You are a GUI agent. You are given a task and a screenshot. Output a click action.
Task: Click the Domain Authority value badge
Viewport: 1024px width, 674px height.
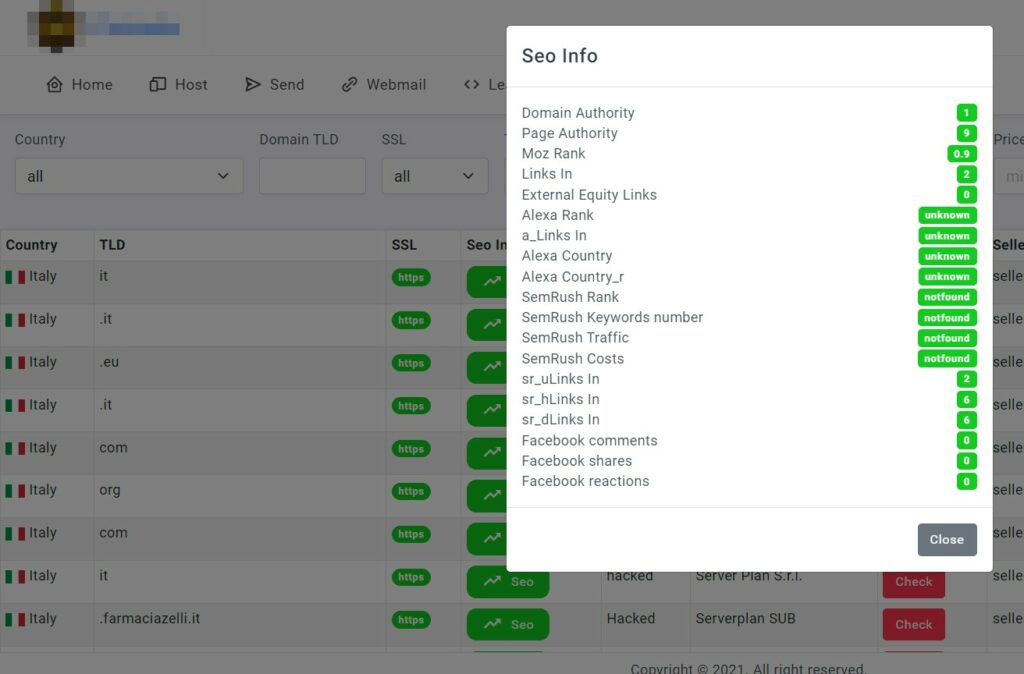tap(966, 113)
